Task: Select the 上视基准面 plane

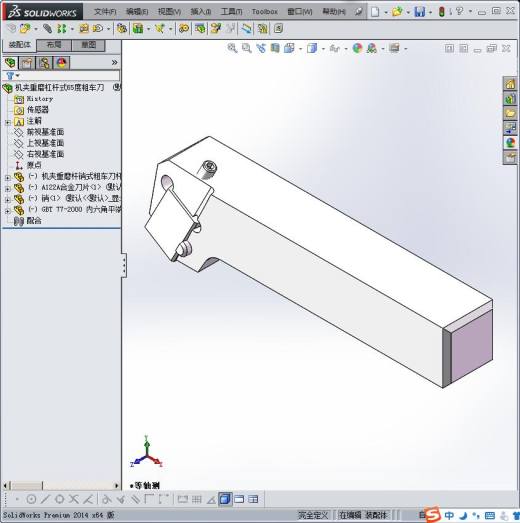Action: [x=45, y=143]
